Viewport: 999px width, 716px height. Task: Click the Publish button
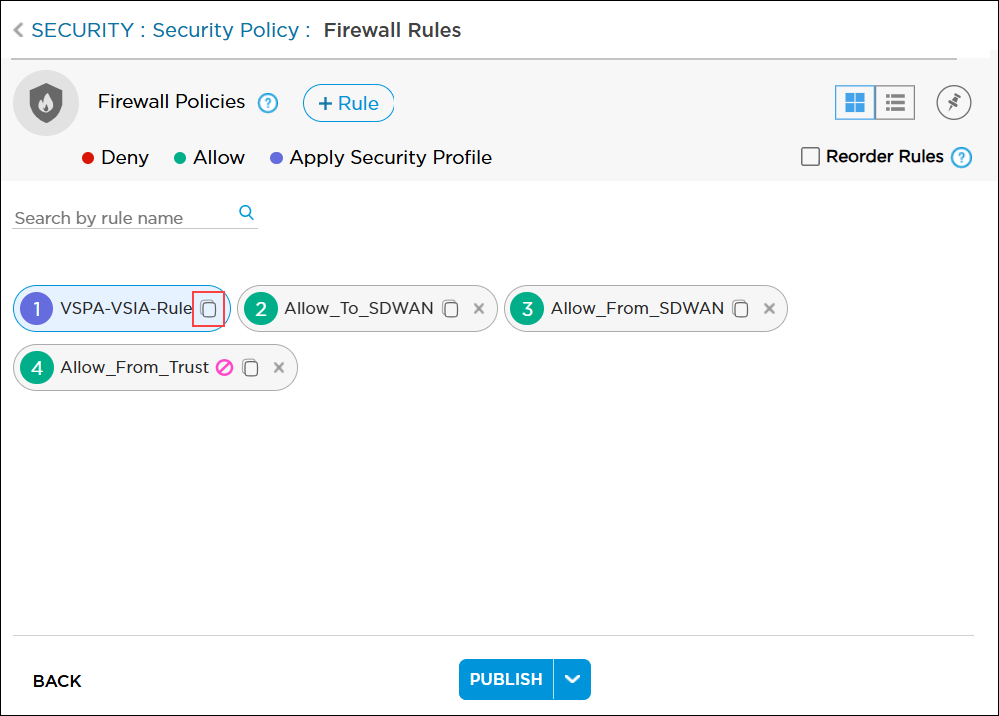[x=506, y=679]
